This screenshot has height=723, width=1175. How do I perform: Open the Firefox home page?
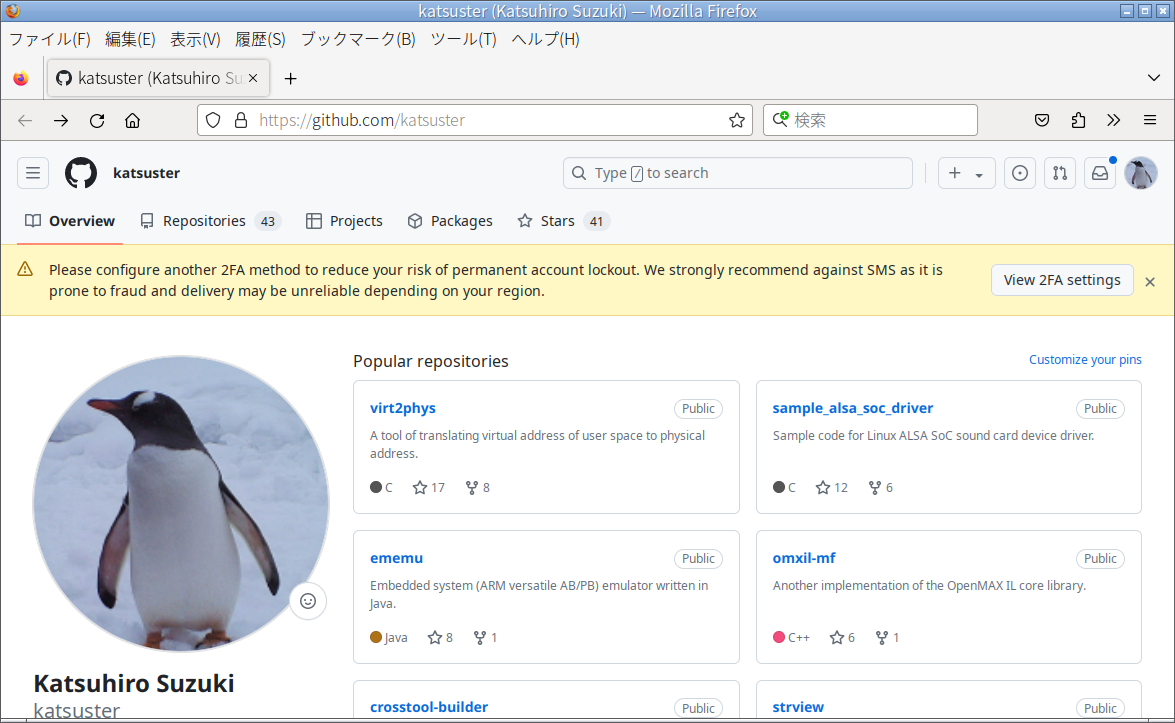point(133,120)
